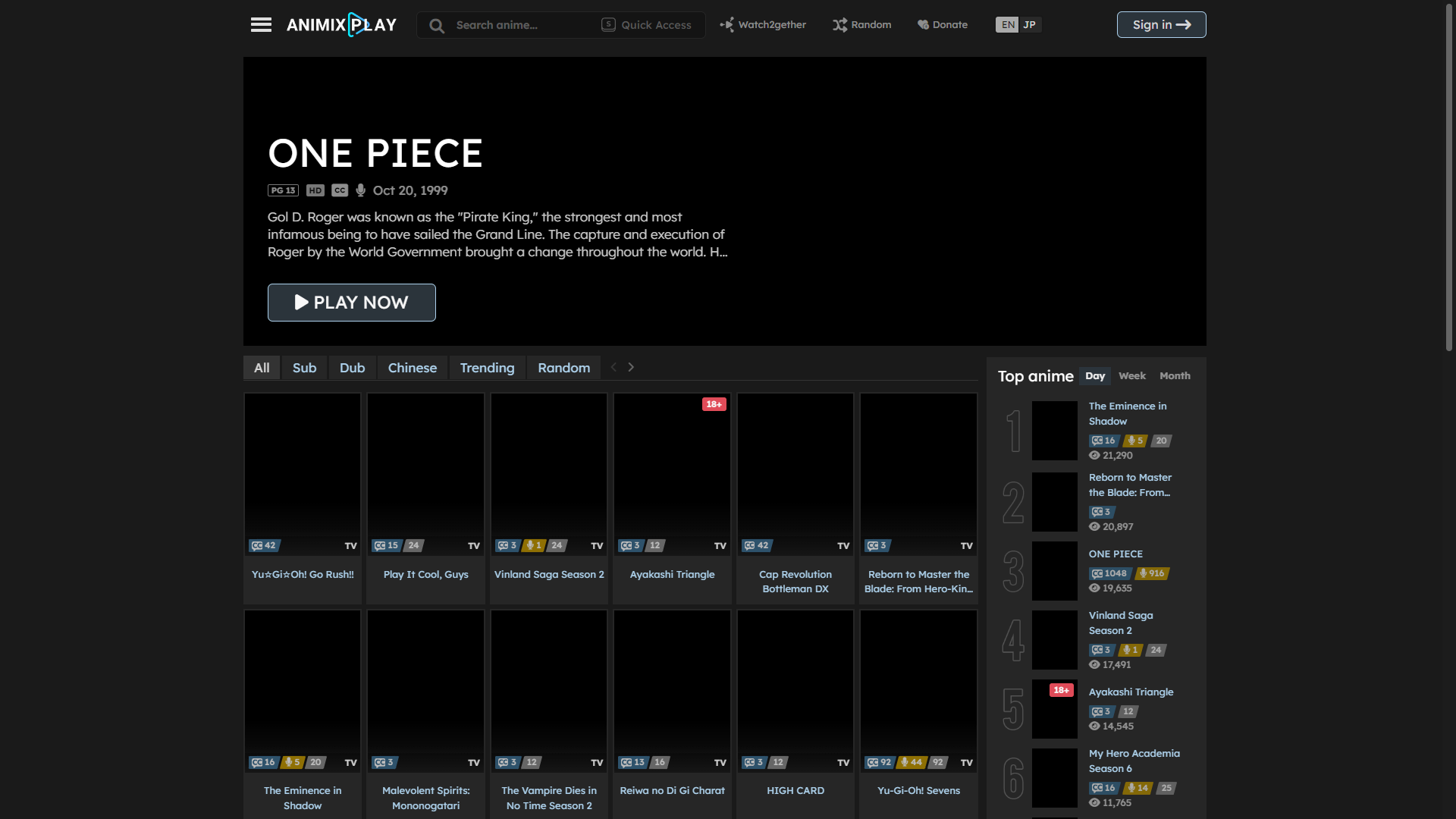Switch to Japanese JP language toggle
Viewport: 1456px width, 819px height.
point(1029,24)
